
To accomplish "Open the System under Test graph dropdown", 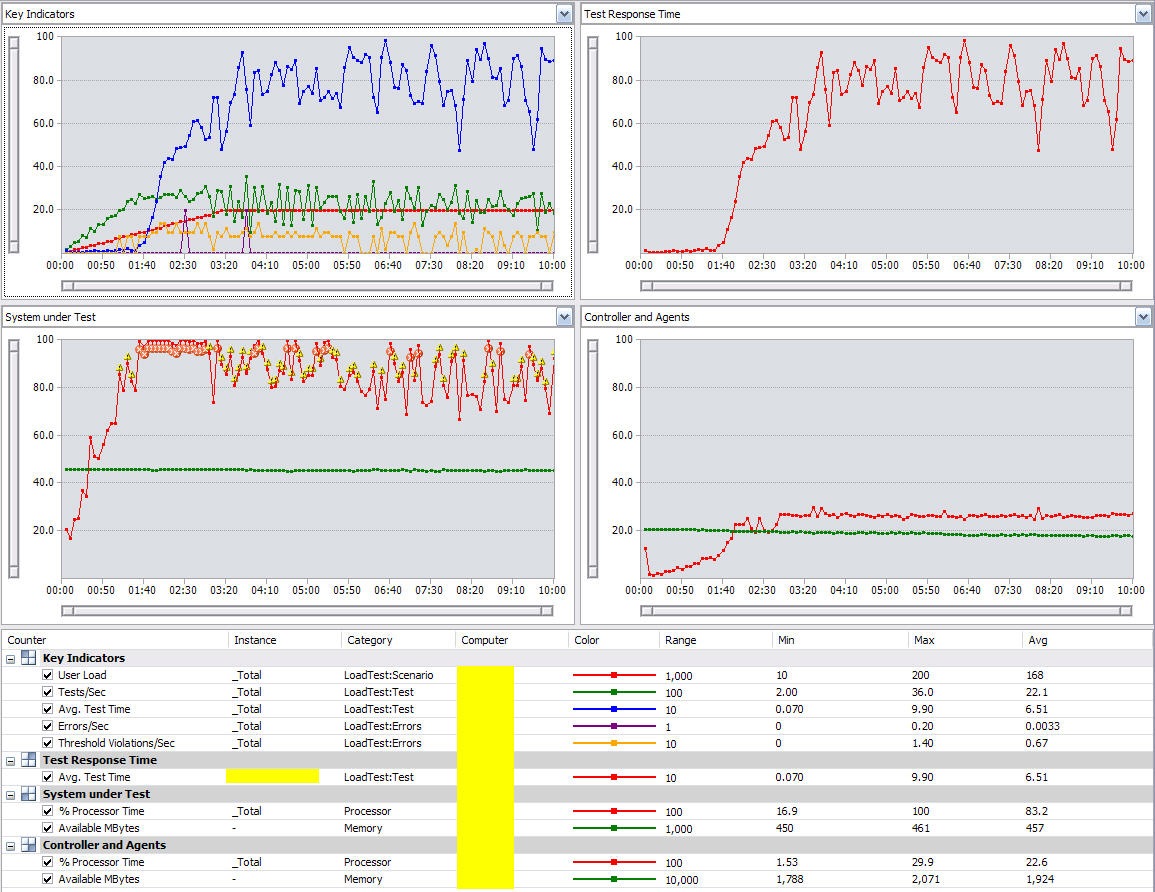I will pyautogui.click(x=564, y=317).
